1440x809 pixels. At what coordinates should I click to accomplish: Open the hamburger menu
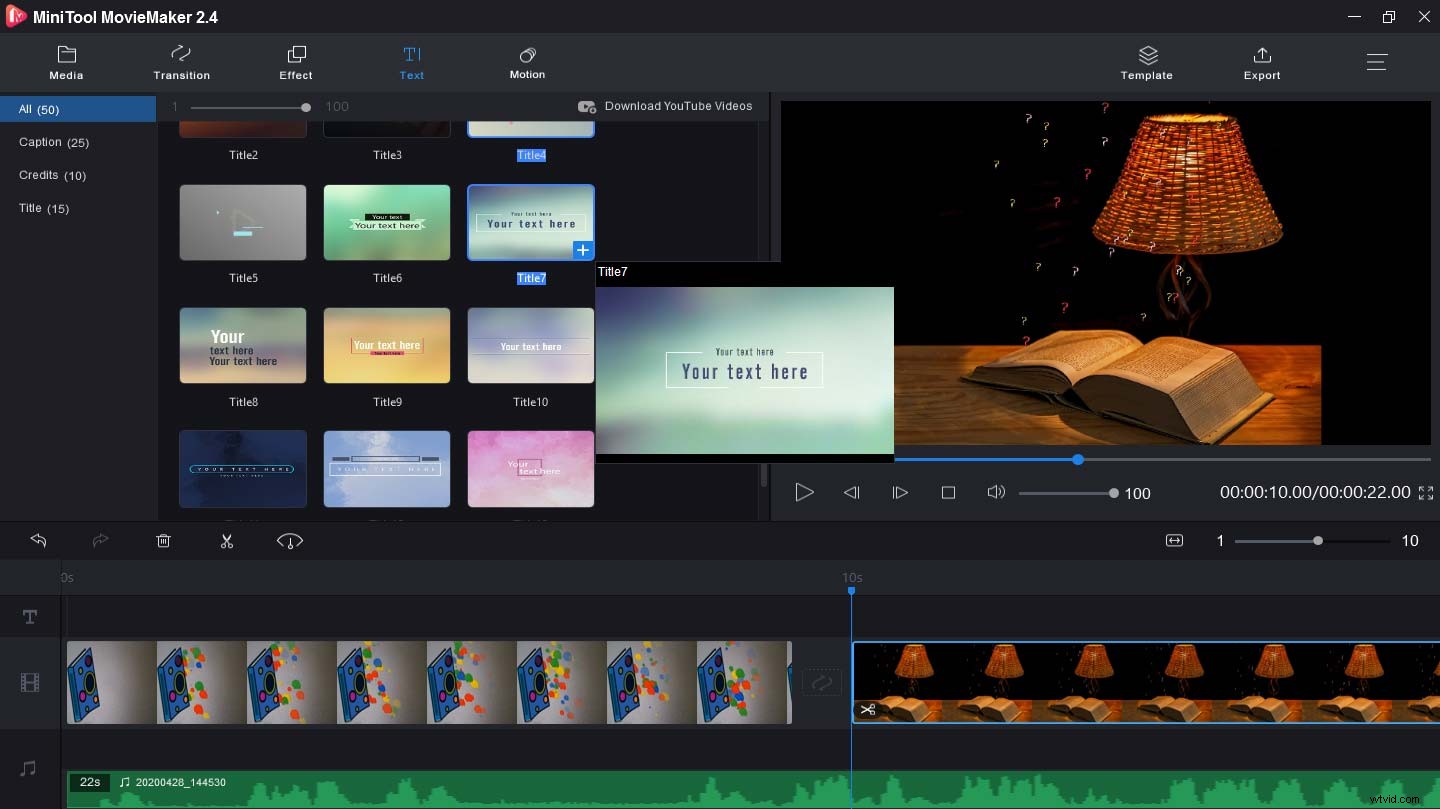[1377, 62]
